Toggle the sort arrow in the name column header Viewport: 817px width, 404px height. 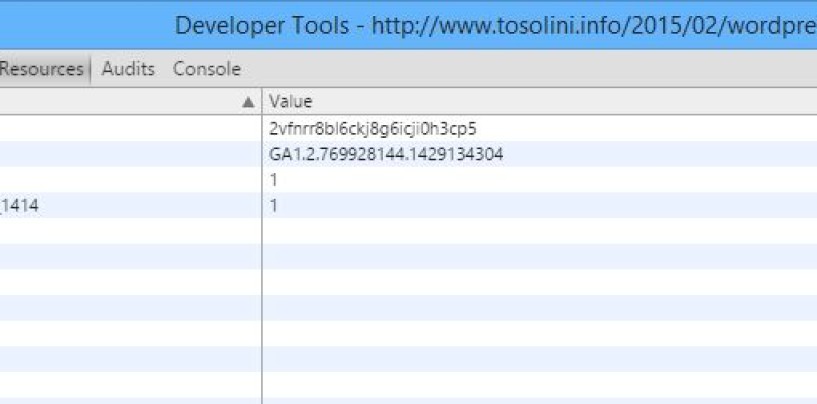[x=249, y=102]
